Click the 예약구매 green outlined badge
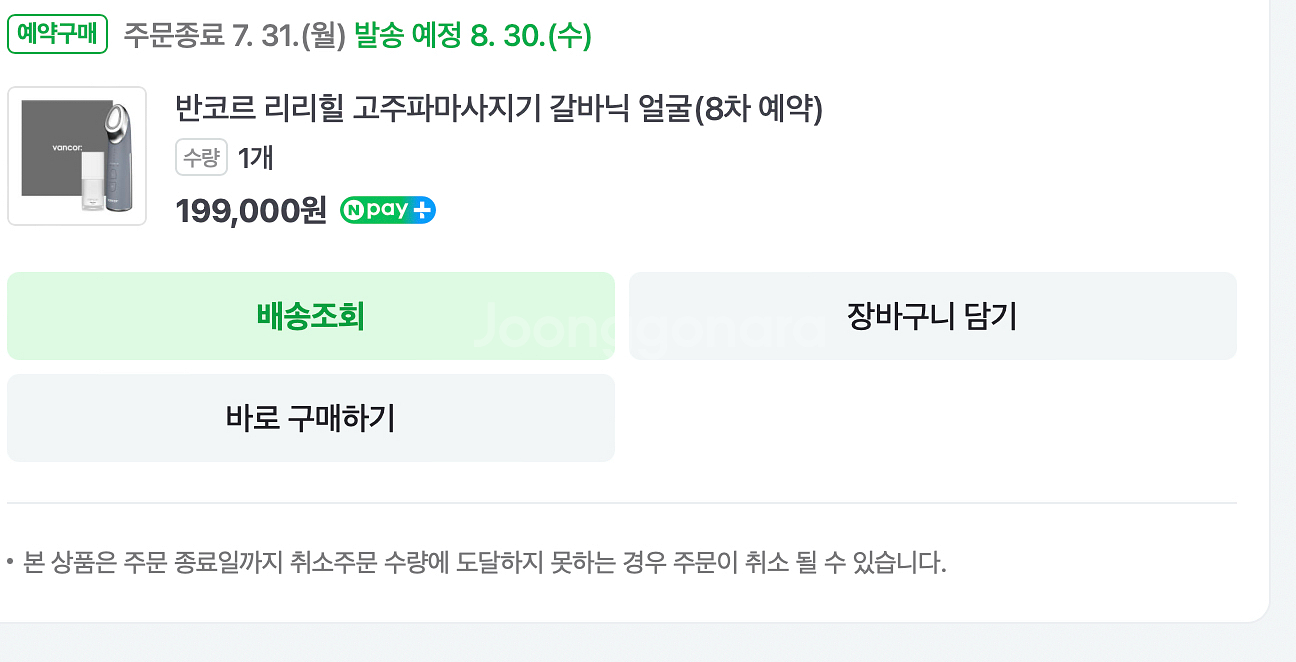 (x=57, y=35)
